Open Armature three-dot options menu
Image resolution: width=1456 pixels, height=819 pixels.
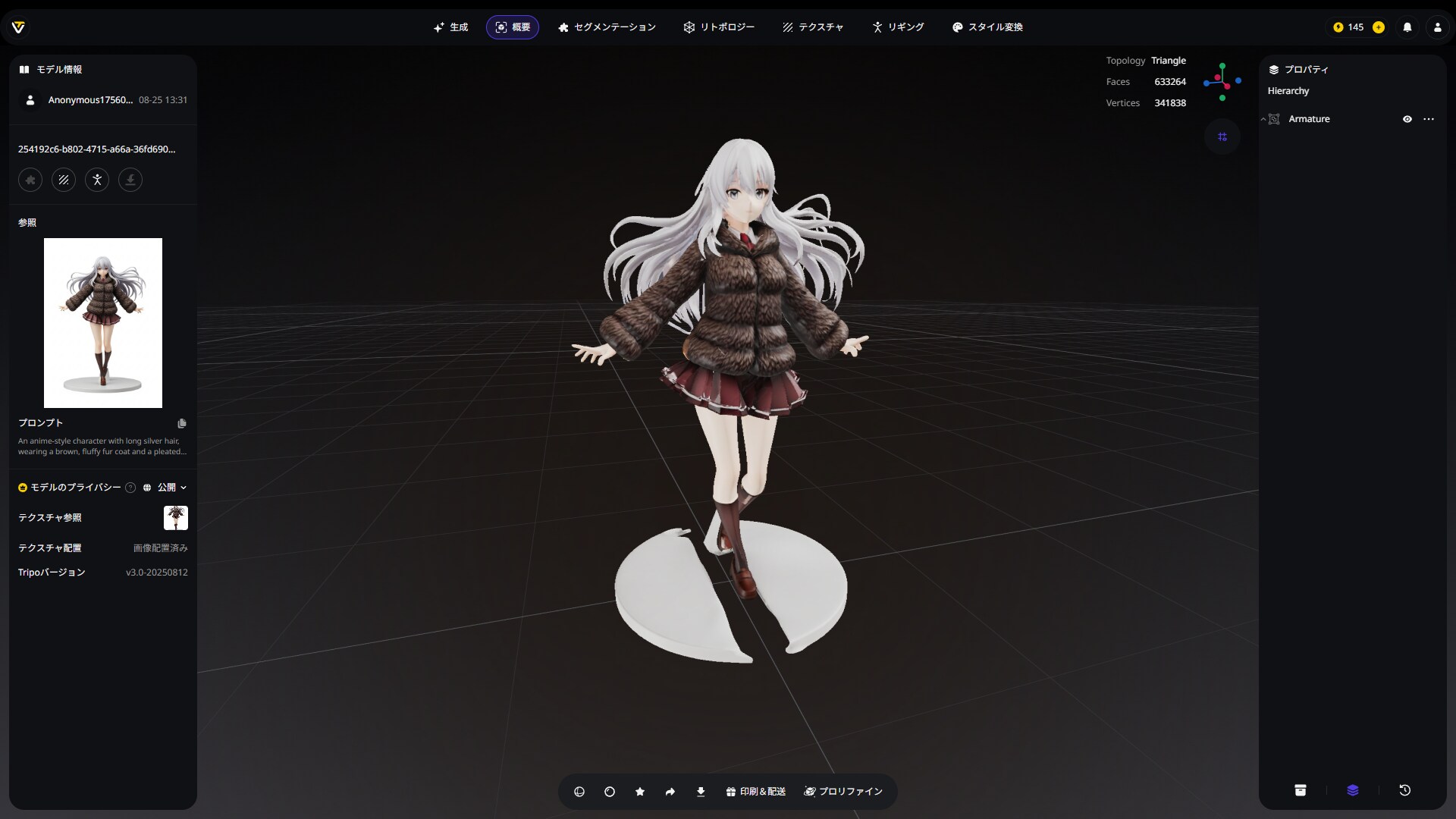click(1429, 119)
